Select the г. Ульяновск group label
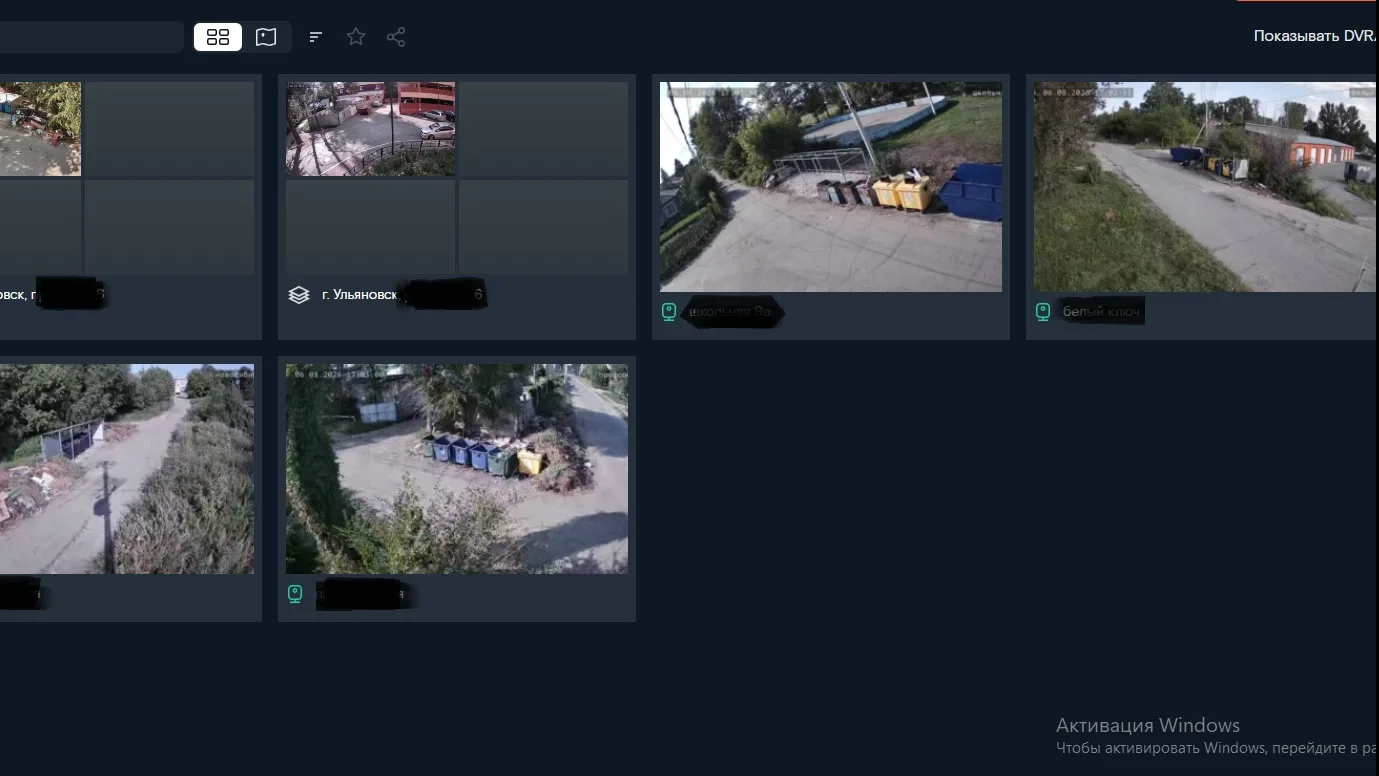The image size is (1379, 776). (360, 295)
